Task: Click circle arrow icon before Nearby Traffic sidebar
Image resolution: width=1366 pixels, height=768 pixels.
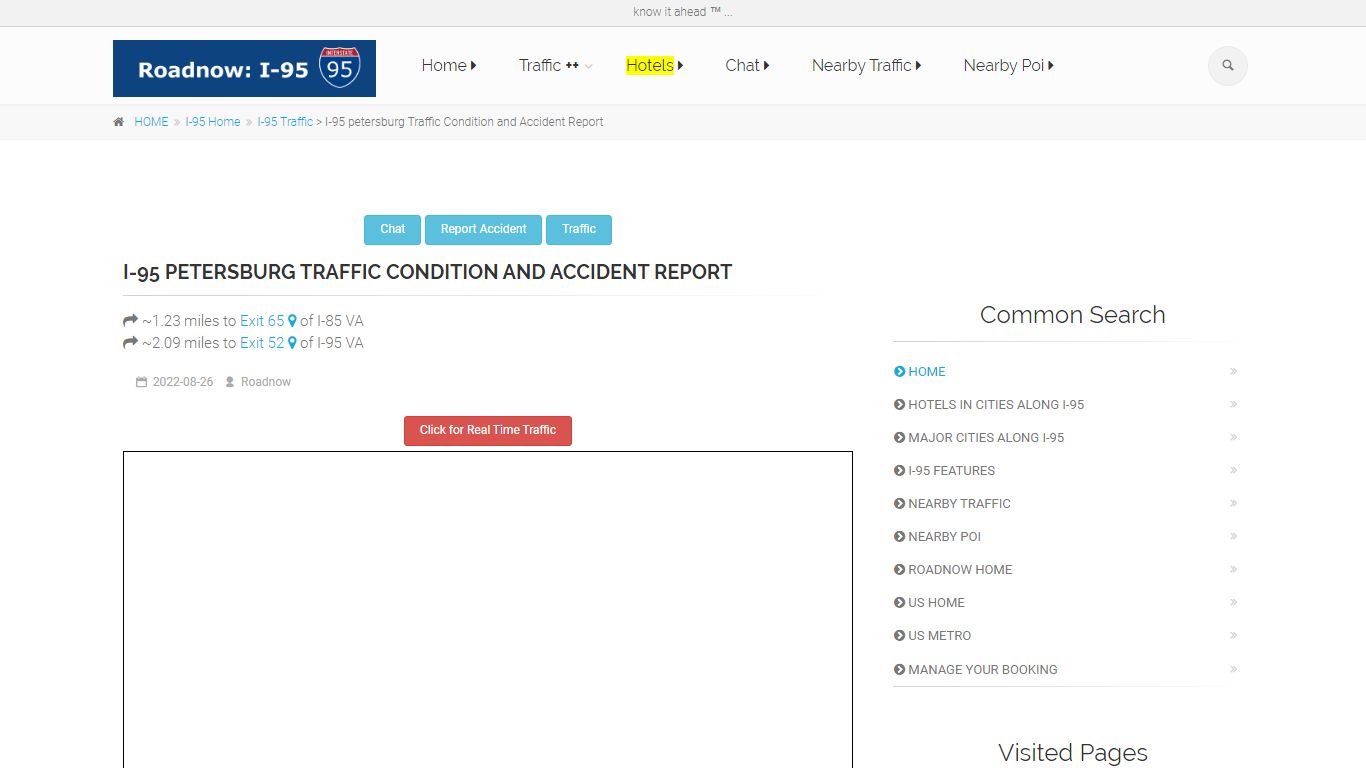Action: point(899,504)
